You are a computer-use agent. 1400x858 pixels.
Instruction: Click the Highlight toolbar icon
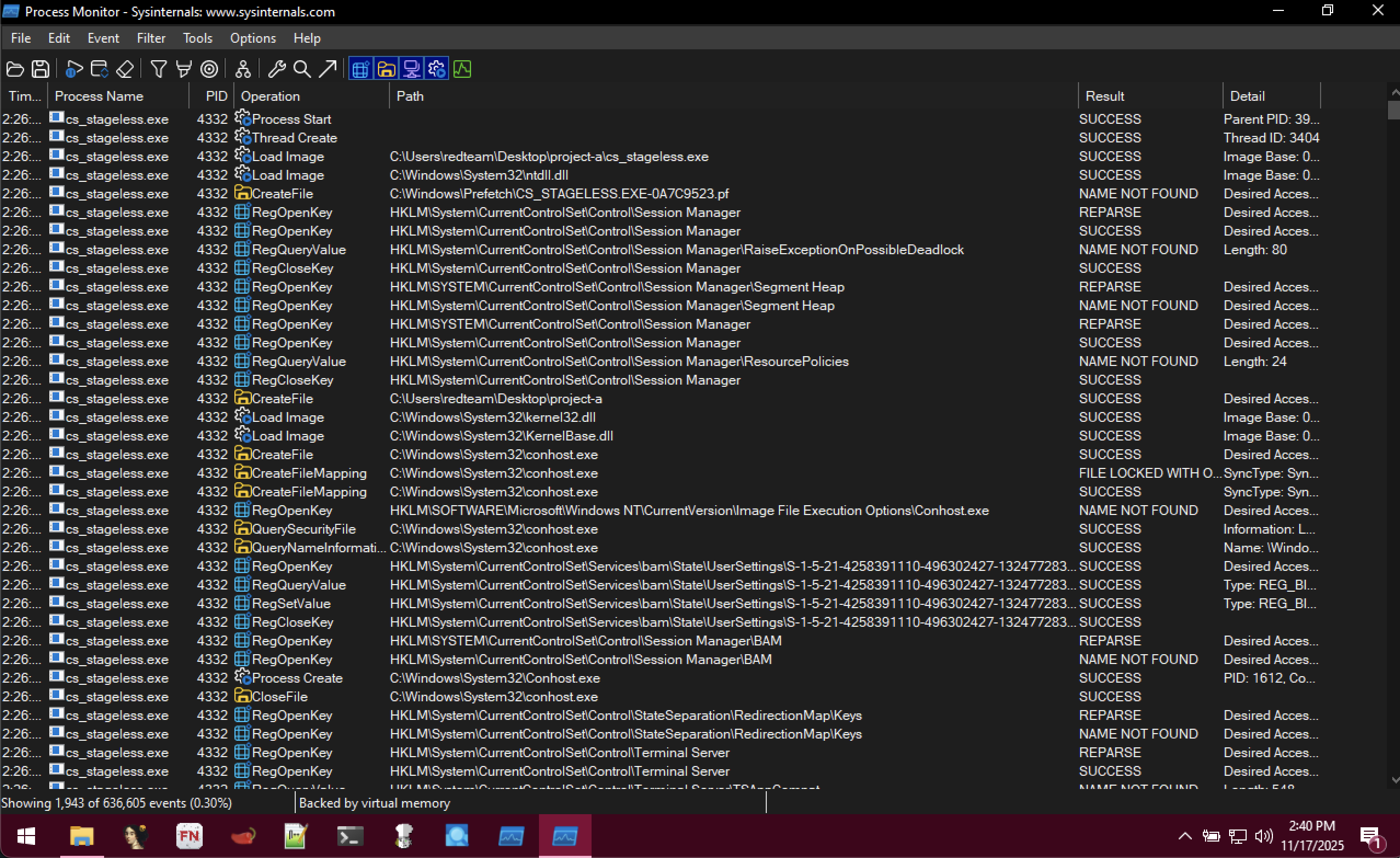[x=183, y=70]
